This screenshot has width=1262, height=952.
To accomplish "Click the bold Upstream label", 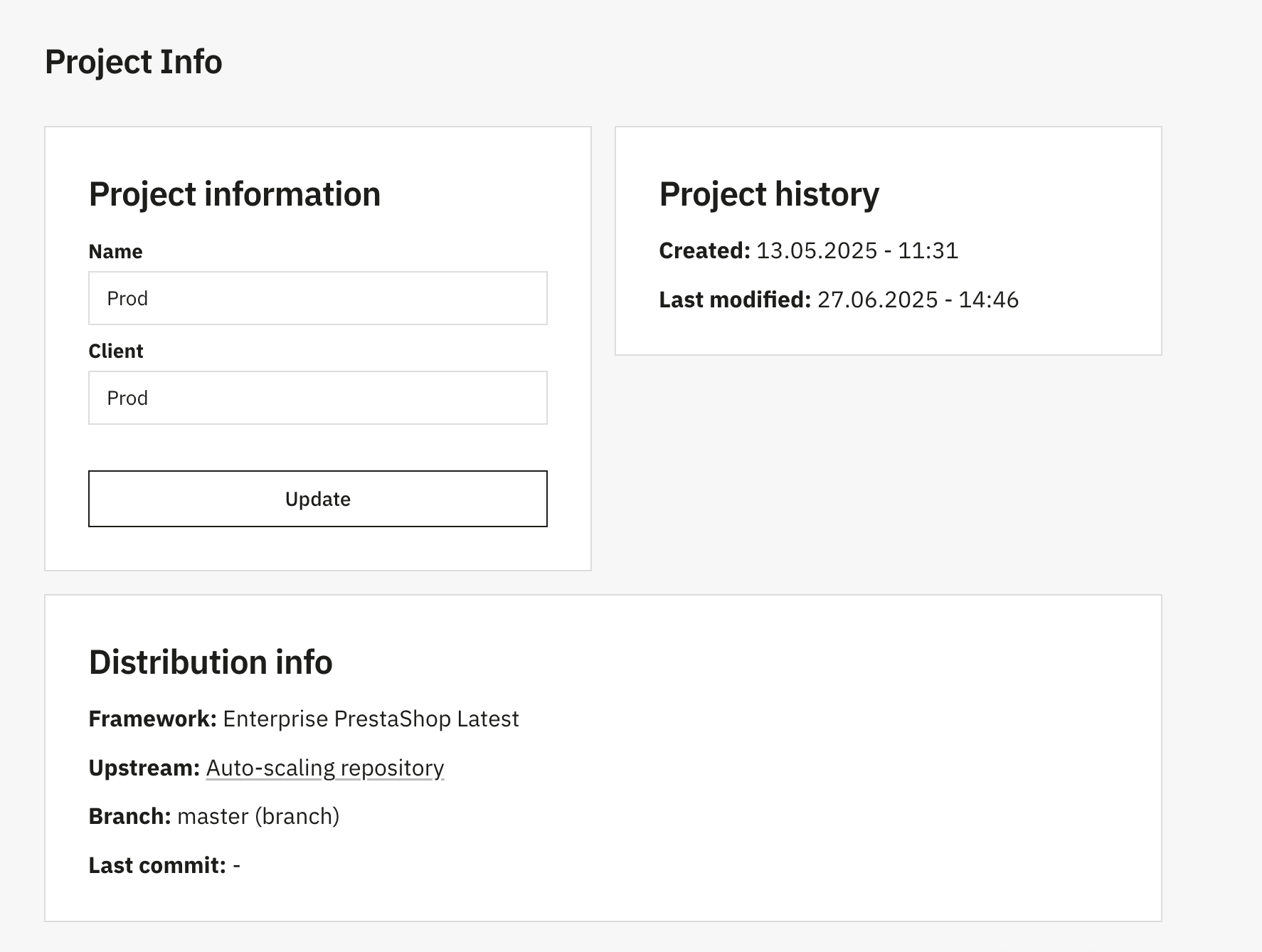I will 144,768.
